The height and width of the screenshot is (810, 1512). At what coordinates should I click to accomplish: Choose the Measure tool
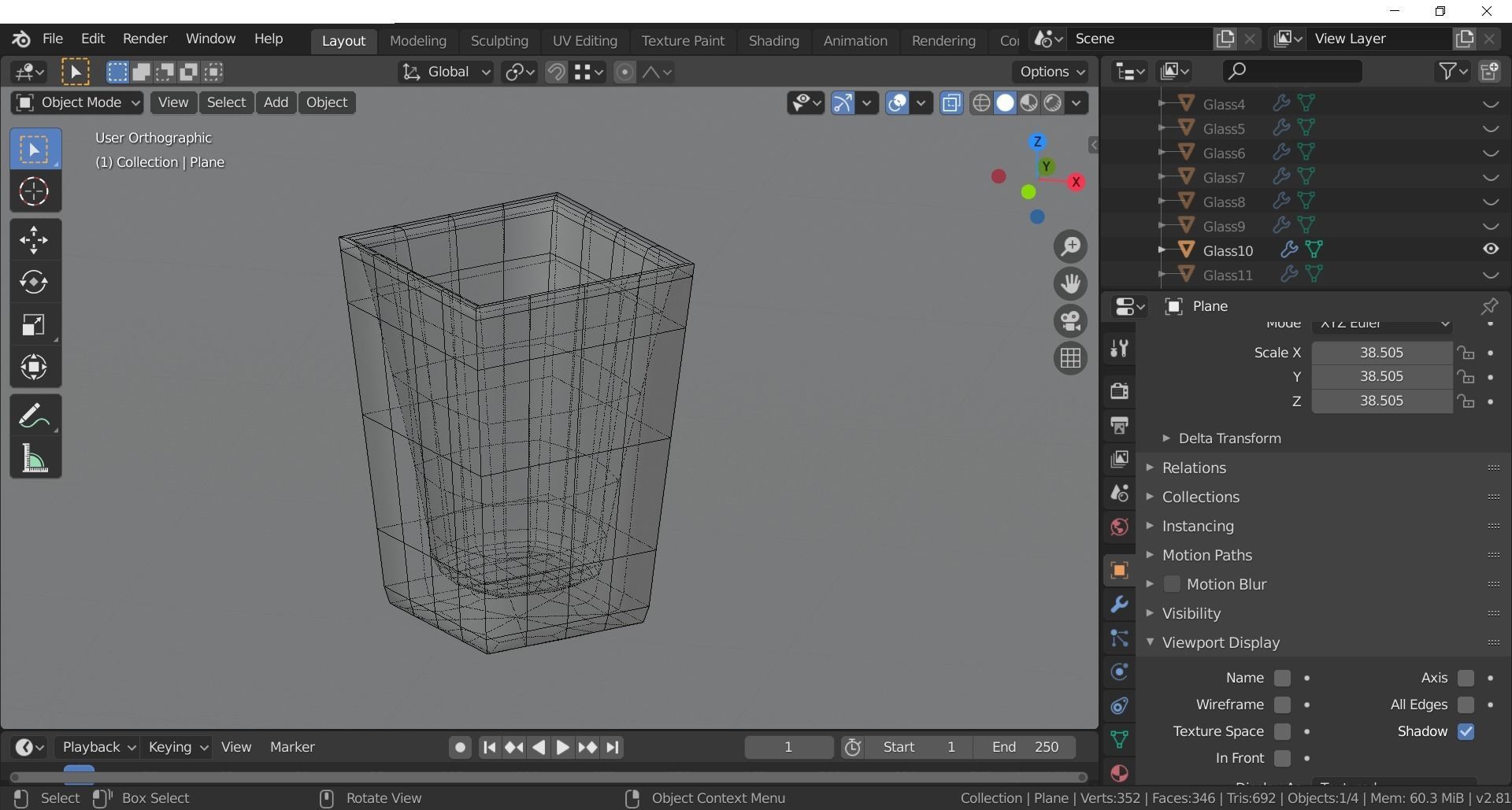point(34,458)
